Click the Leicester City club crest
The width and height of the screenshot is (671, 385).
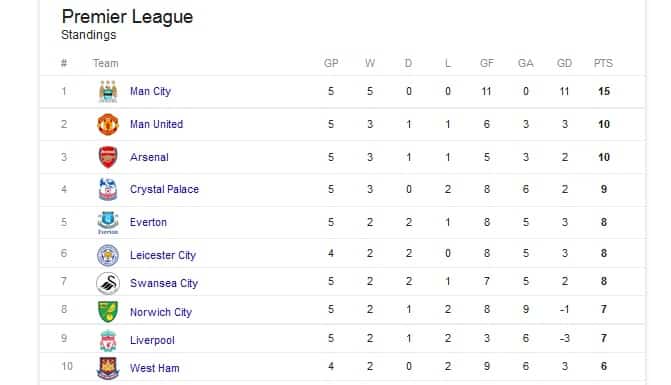click(x=108, y=255)
